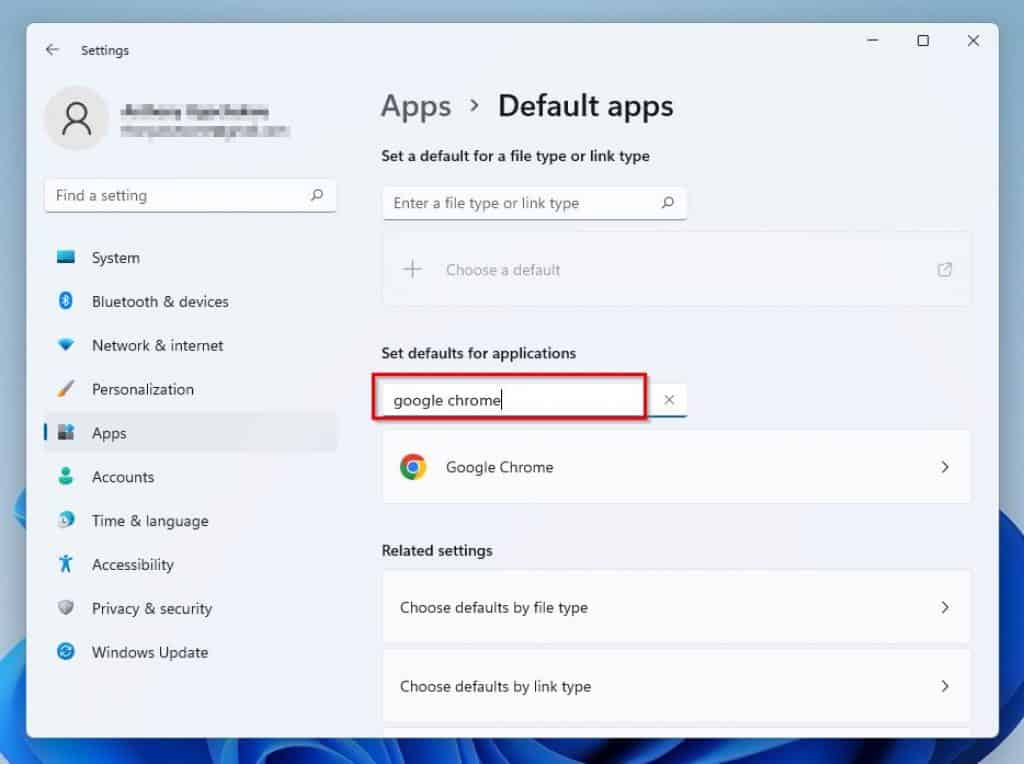Screen dimensions: 1024x764
Task: Select Personalization in sidebar
Action: coord(191,389)
